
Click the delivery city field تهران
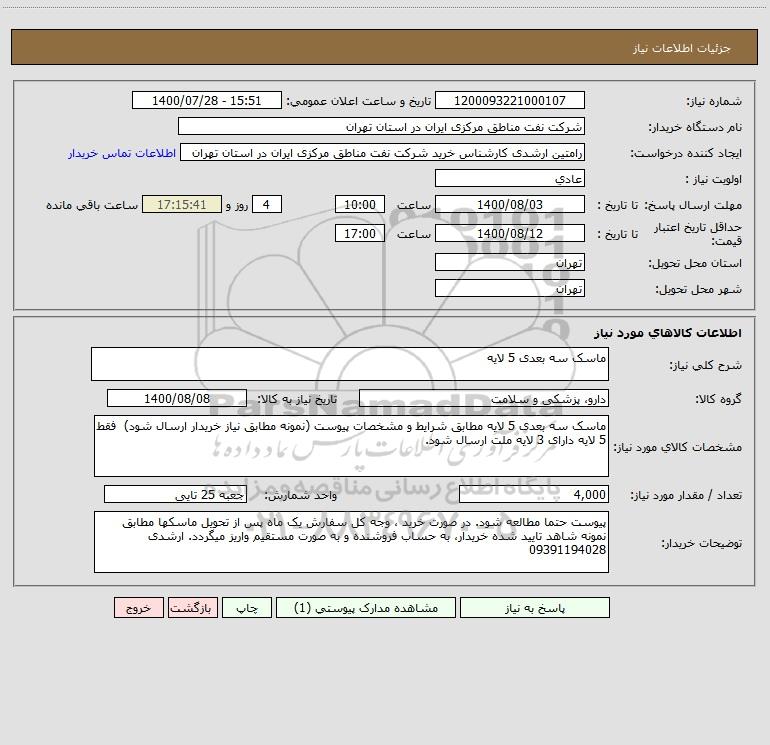coord(510,288)
